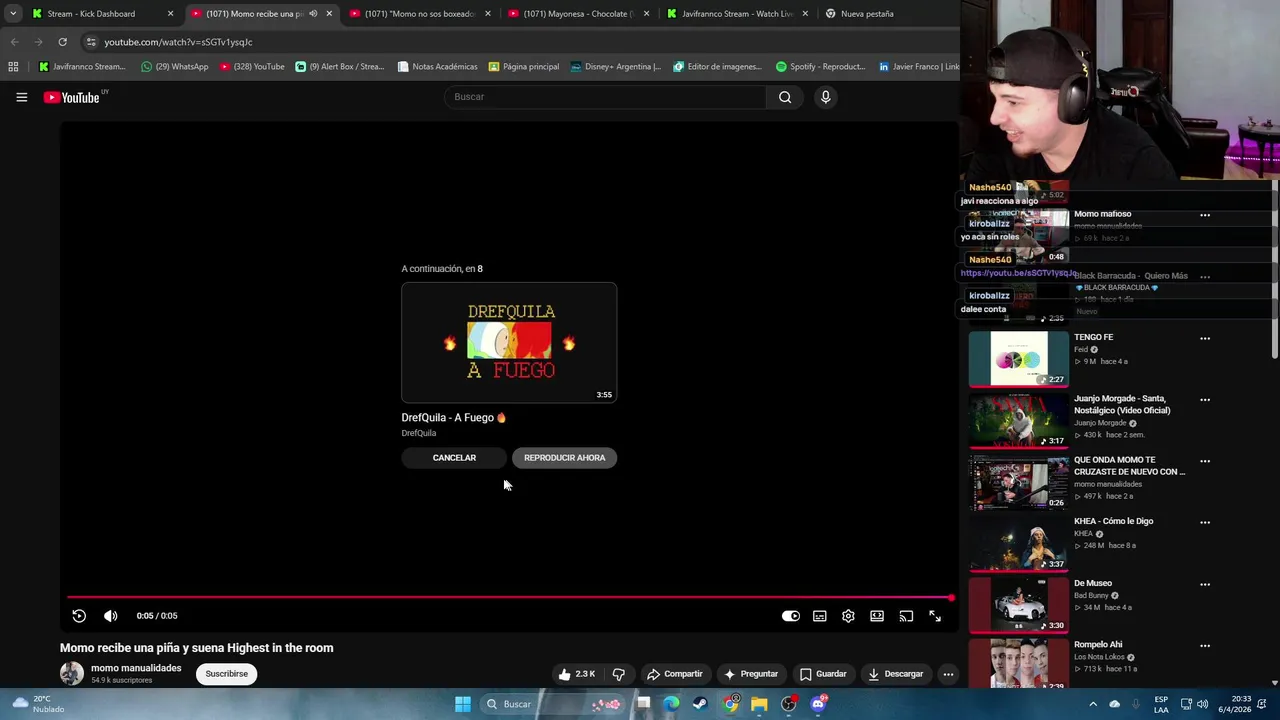Image resolution: width=1280 pixels, height=720 pixels.
Task: Toggle subtitles in the player controls
Action: (820, 616)
